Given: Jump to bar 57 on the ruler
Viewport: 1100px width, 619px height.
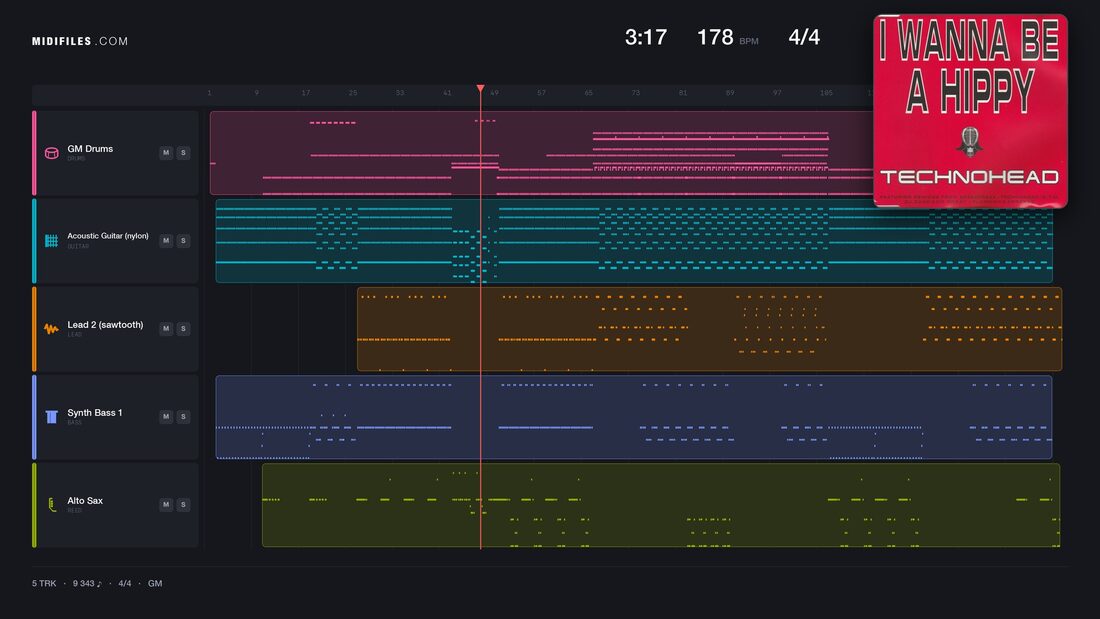Looking at the screenshot, I should point(541,93).
